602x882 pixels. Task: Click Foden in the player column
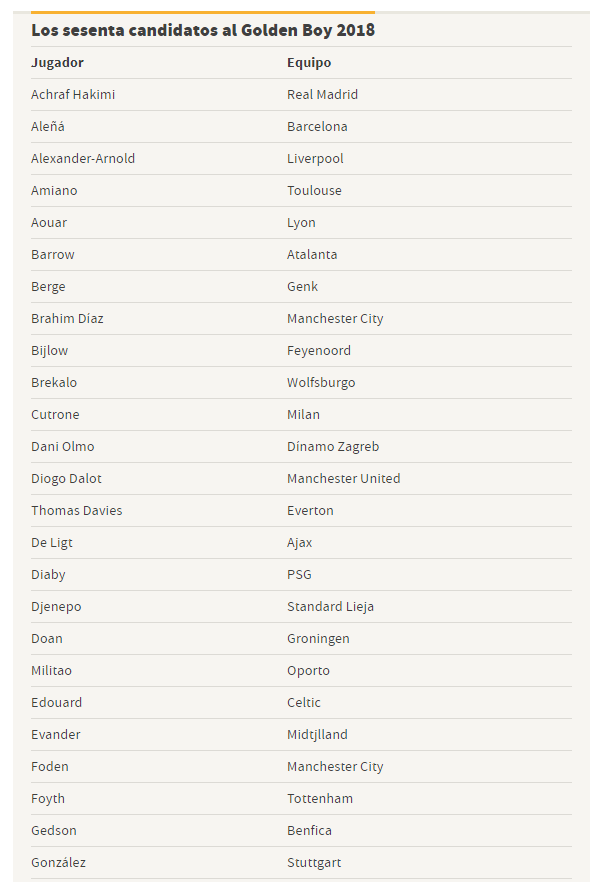50,767
